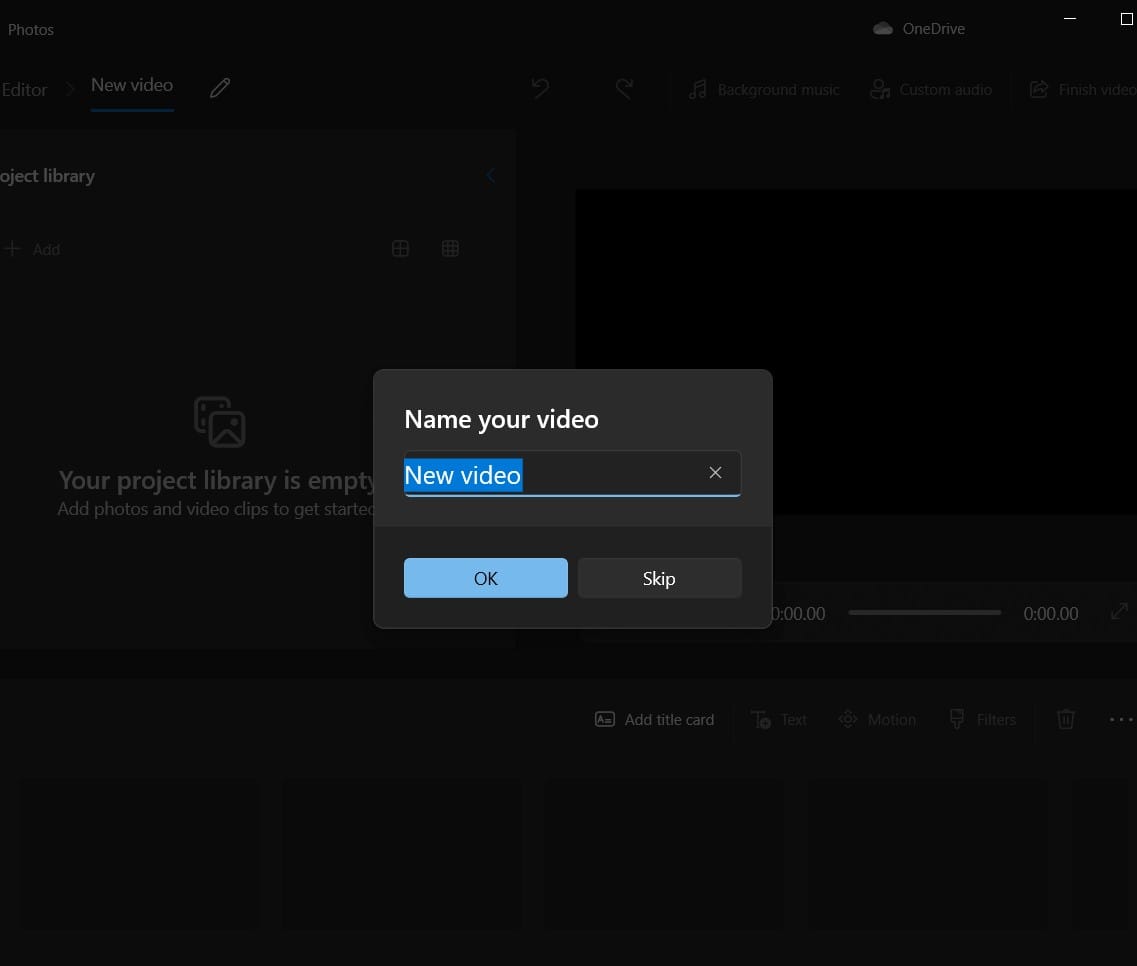The height and width of the screenshot is (966, 1137).
Task: Select the Text tool in storyboard
Action: [778, 719]
